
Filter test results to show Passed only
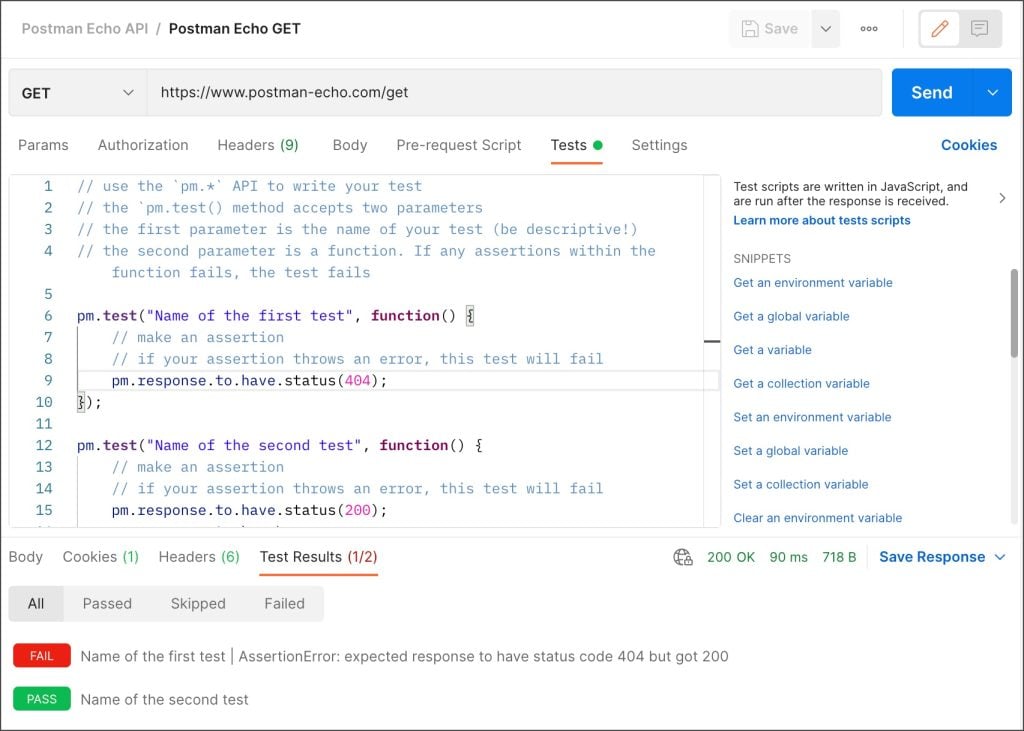[x=107, y=603]
